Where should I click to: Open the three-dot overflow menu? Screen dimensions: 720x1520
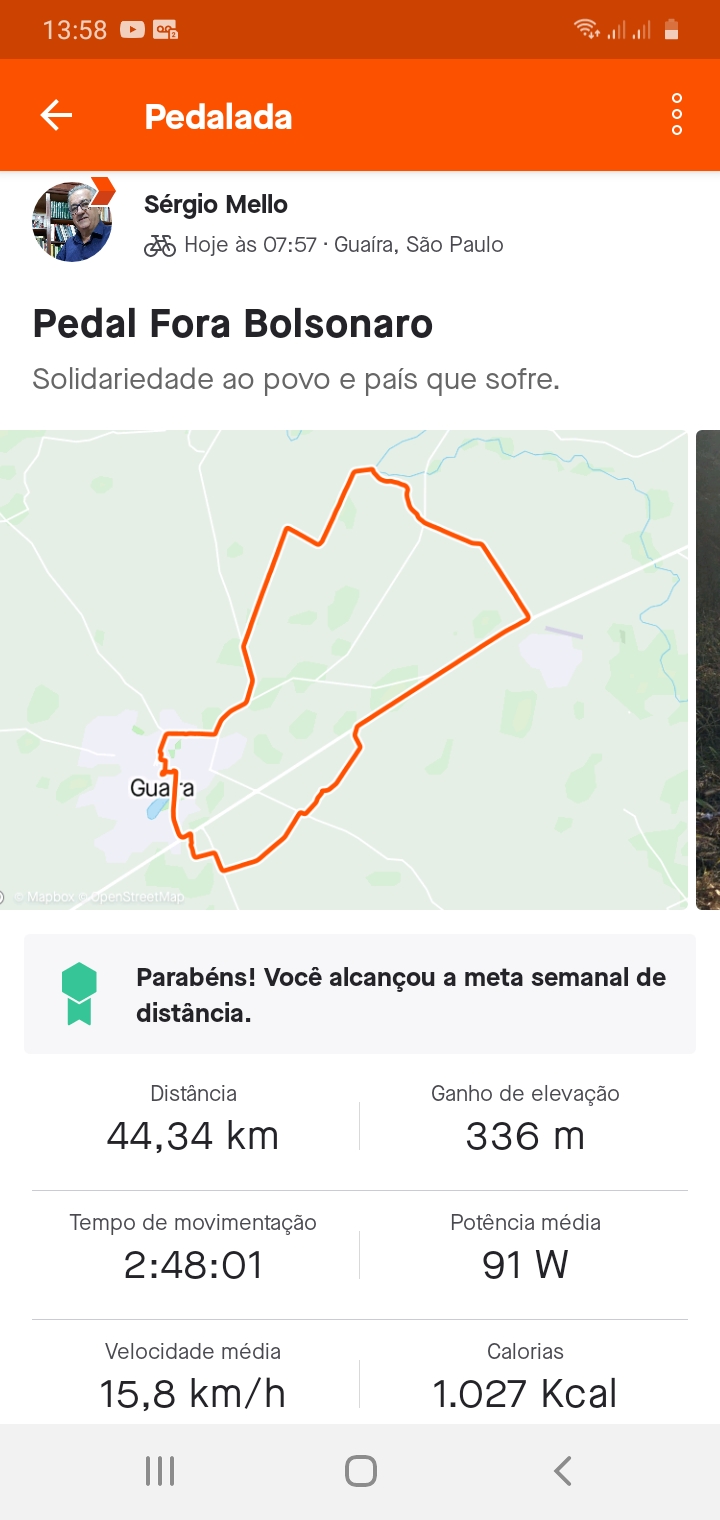(x=677, y=115)
